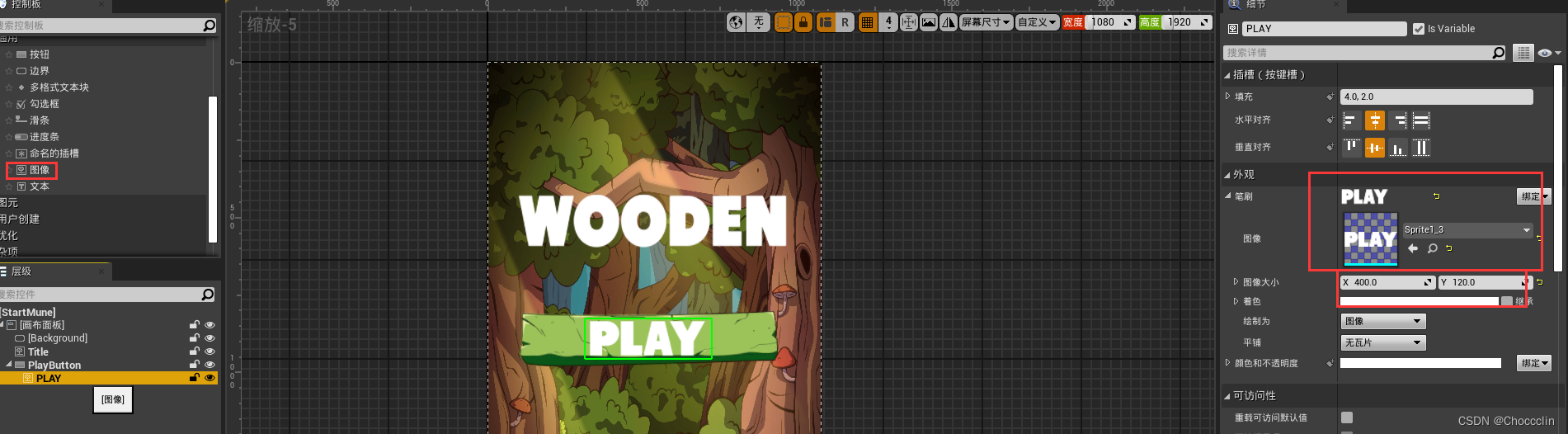Select the Title item in the hierarchy

(39, 351)
